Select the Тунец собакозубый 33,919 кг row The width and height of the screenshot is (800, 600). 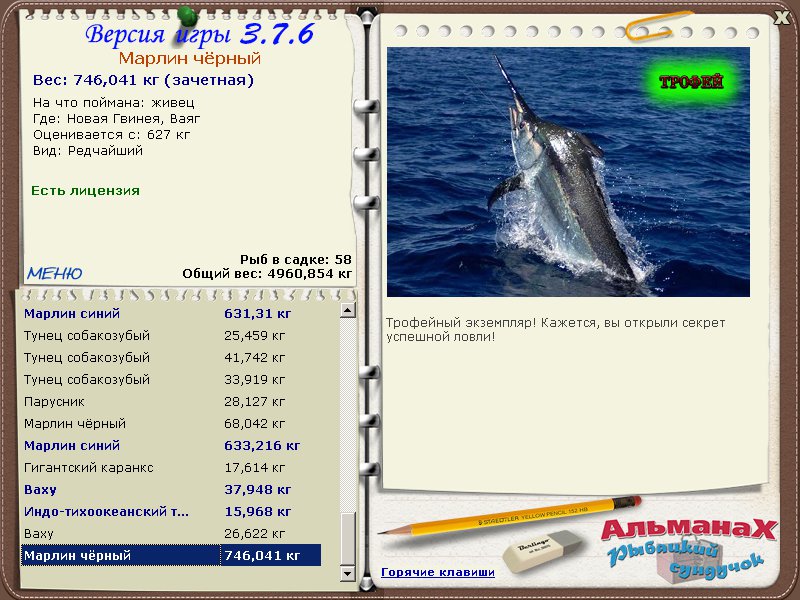pyautogui.click(x=171, y=379)
